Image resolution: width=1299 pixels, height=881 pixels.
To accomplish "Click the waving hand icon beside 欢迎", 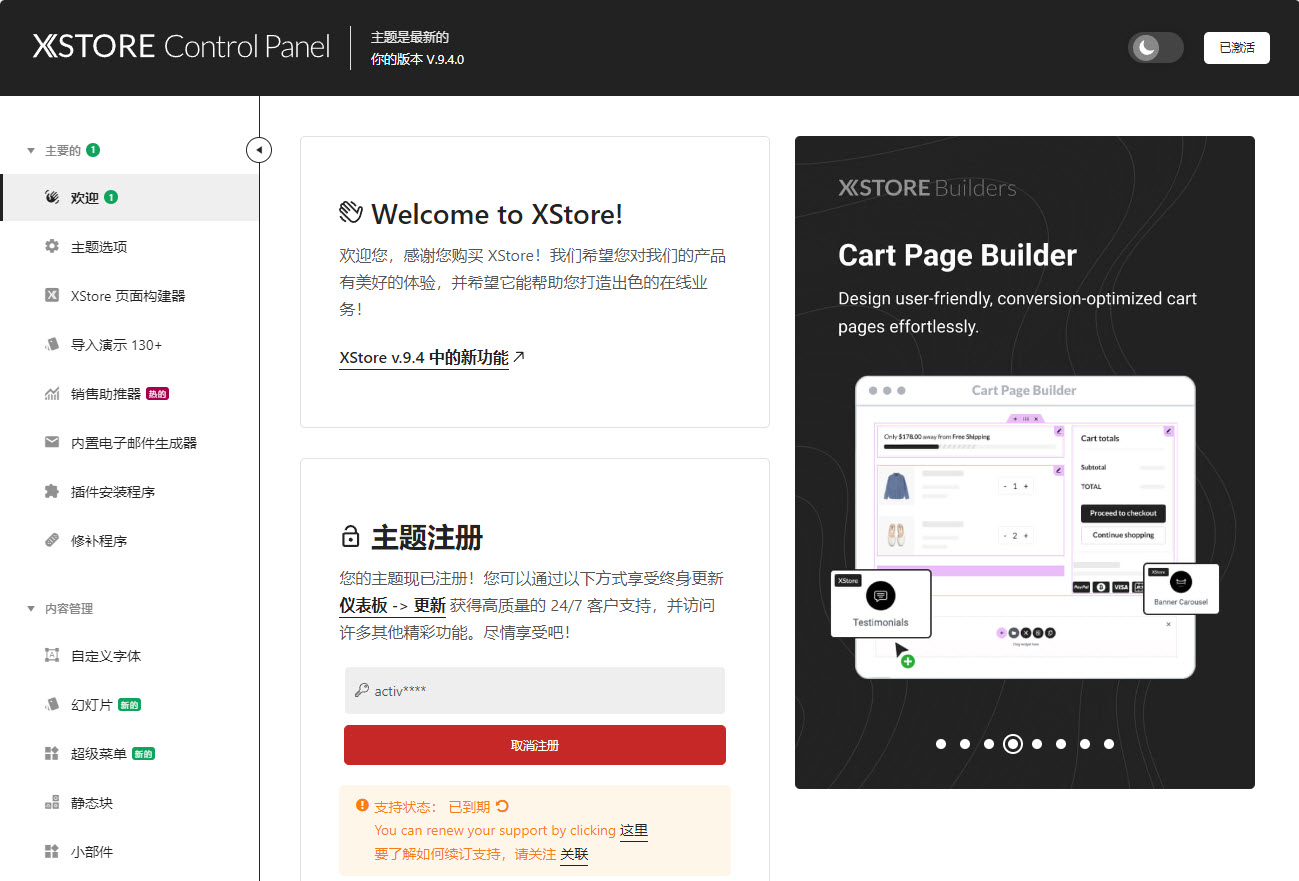I will click(52, 198).
